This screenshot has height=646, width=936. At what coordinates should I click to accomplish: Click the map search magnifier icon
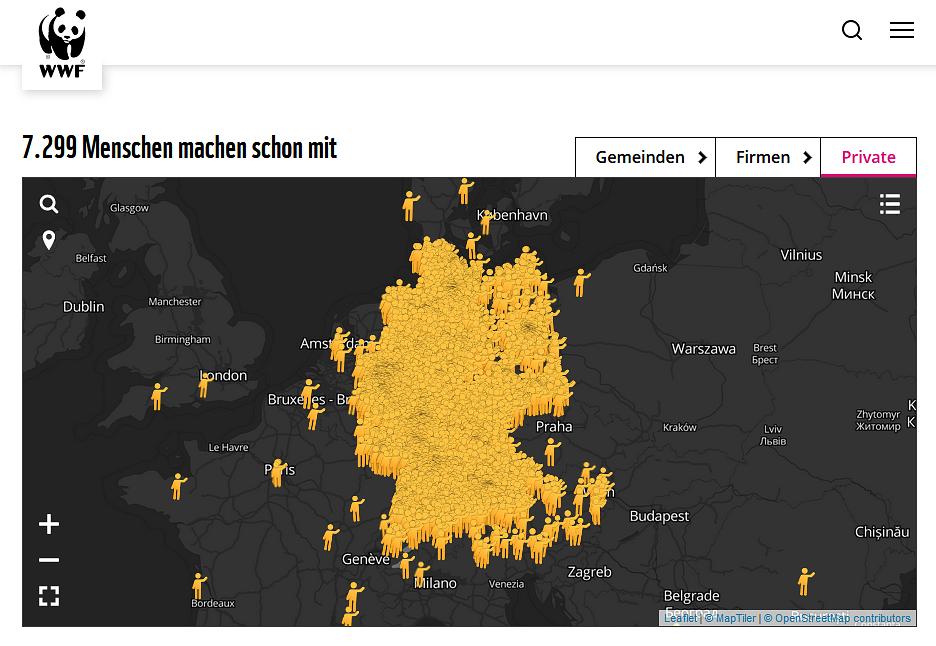(x=49, y=204)
